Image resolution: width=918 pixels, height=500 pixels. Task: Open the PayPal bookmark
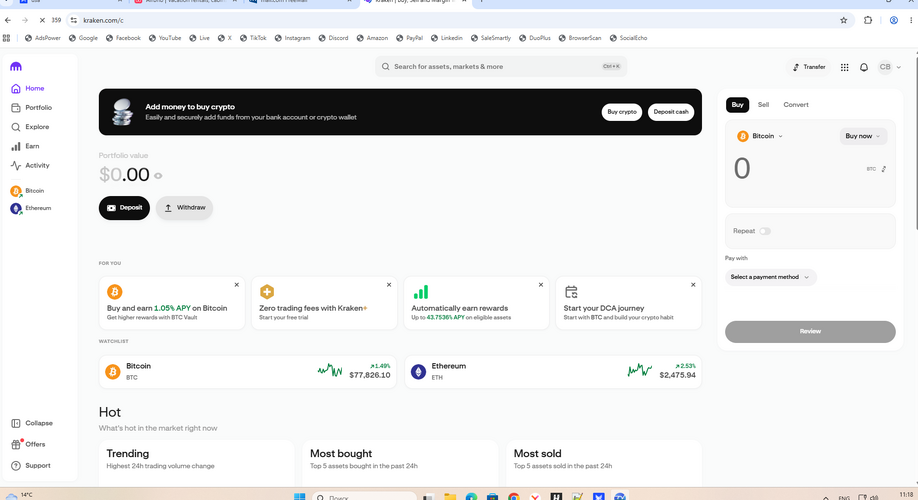[x=409, y=38]
